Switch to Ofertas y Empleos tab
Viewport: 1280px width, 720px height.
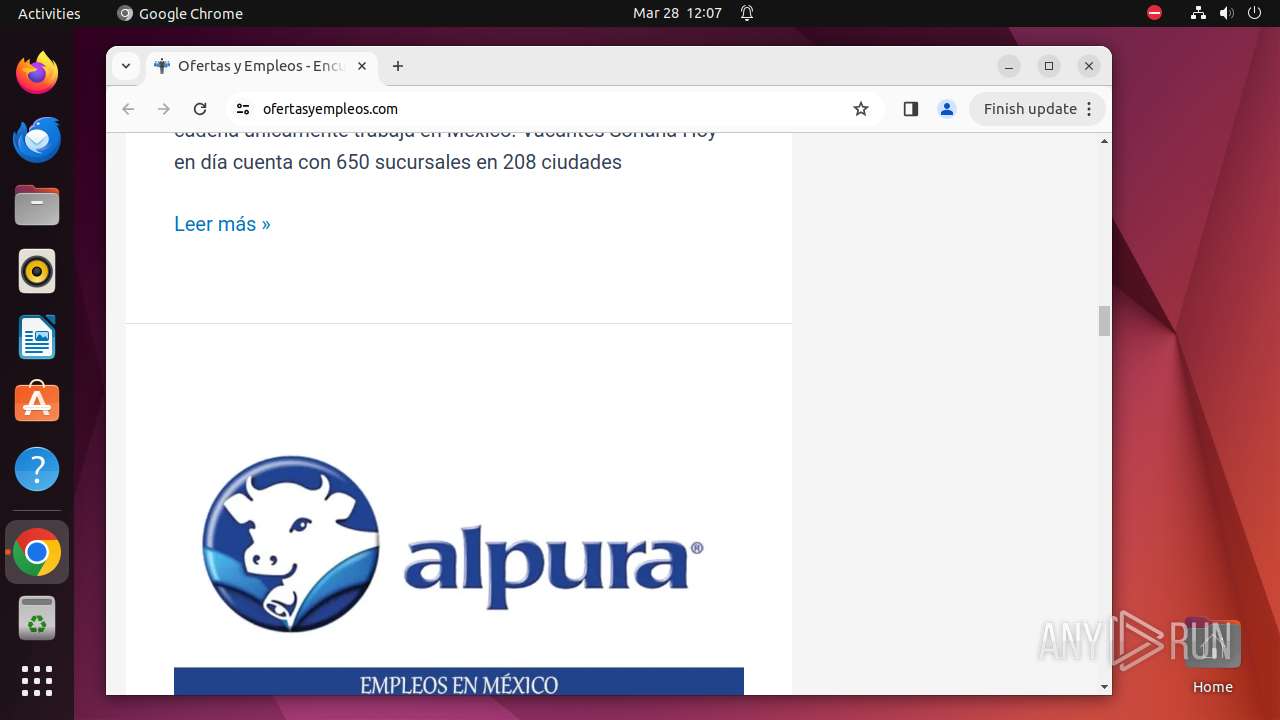(x=260, y=66)
